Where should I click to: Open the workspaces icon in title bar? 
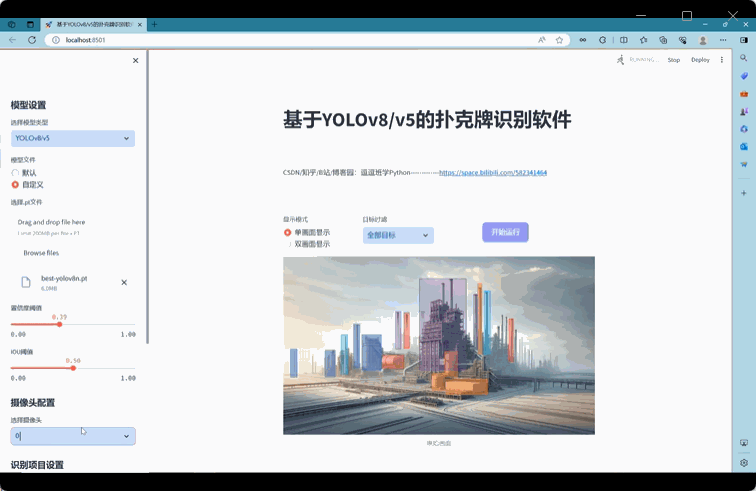[x=12, y=25]
